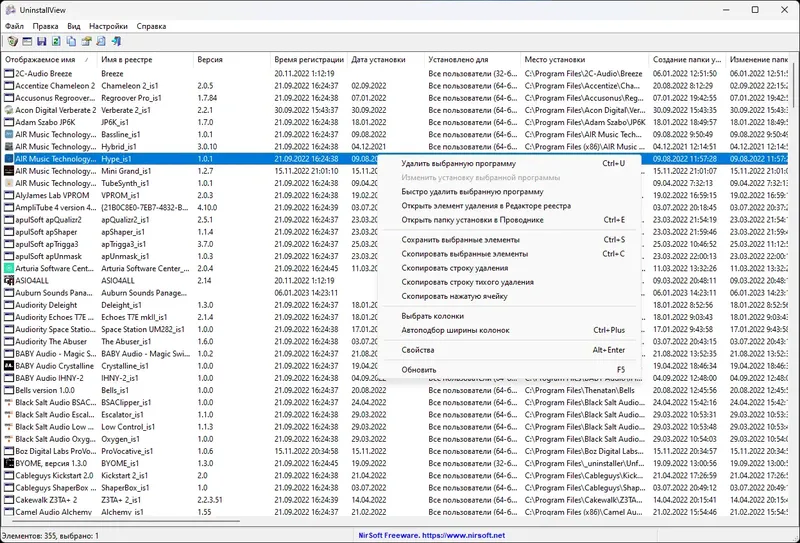
Task: Click the icon of Cakewalk Z3TA+ 2 row
Action: (9, 500)
